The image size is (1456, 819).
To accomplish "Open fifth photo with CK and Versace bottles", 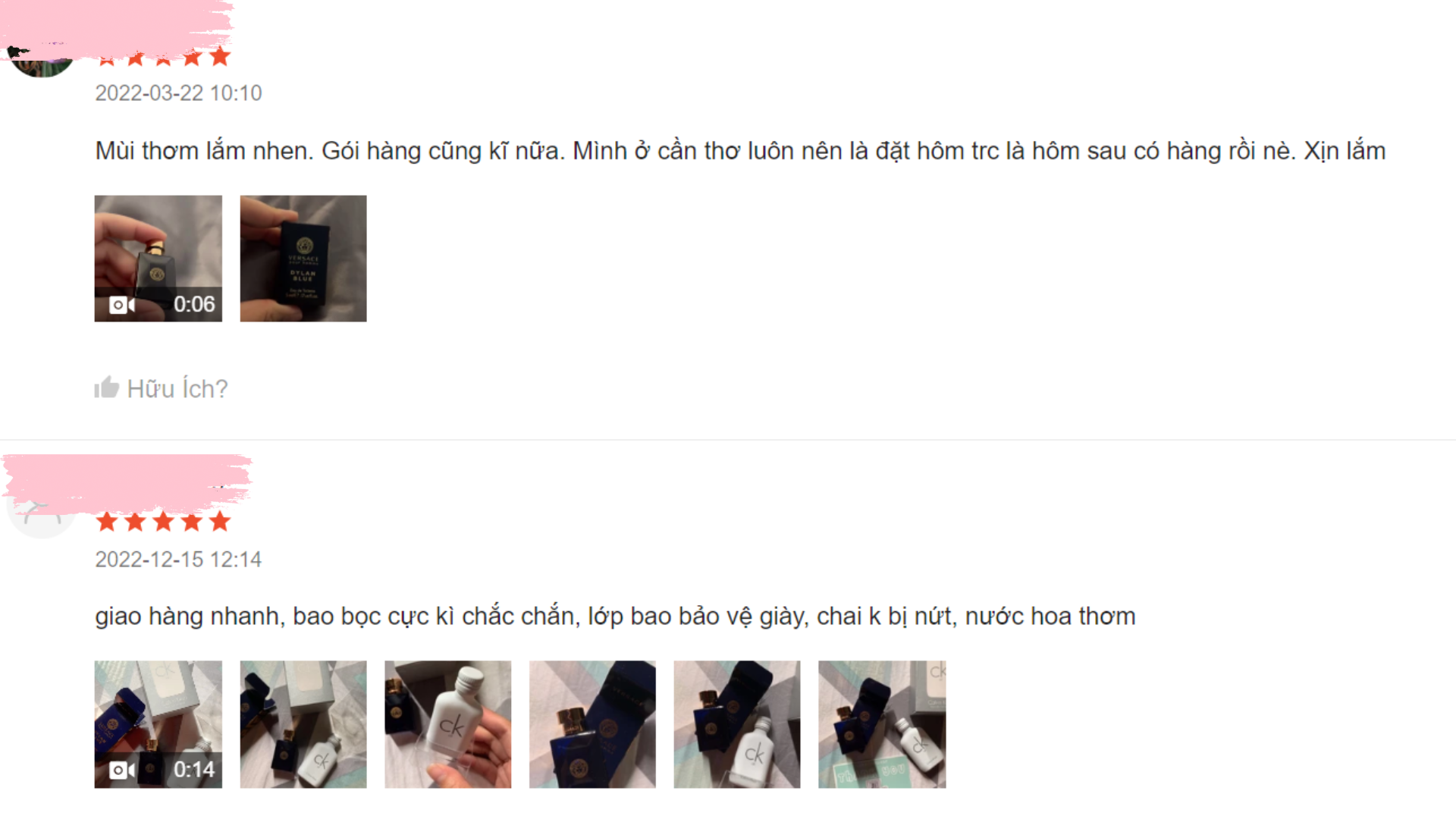I will click(737, 724).
